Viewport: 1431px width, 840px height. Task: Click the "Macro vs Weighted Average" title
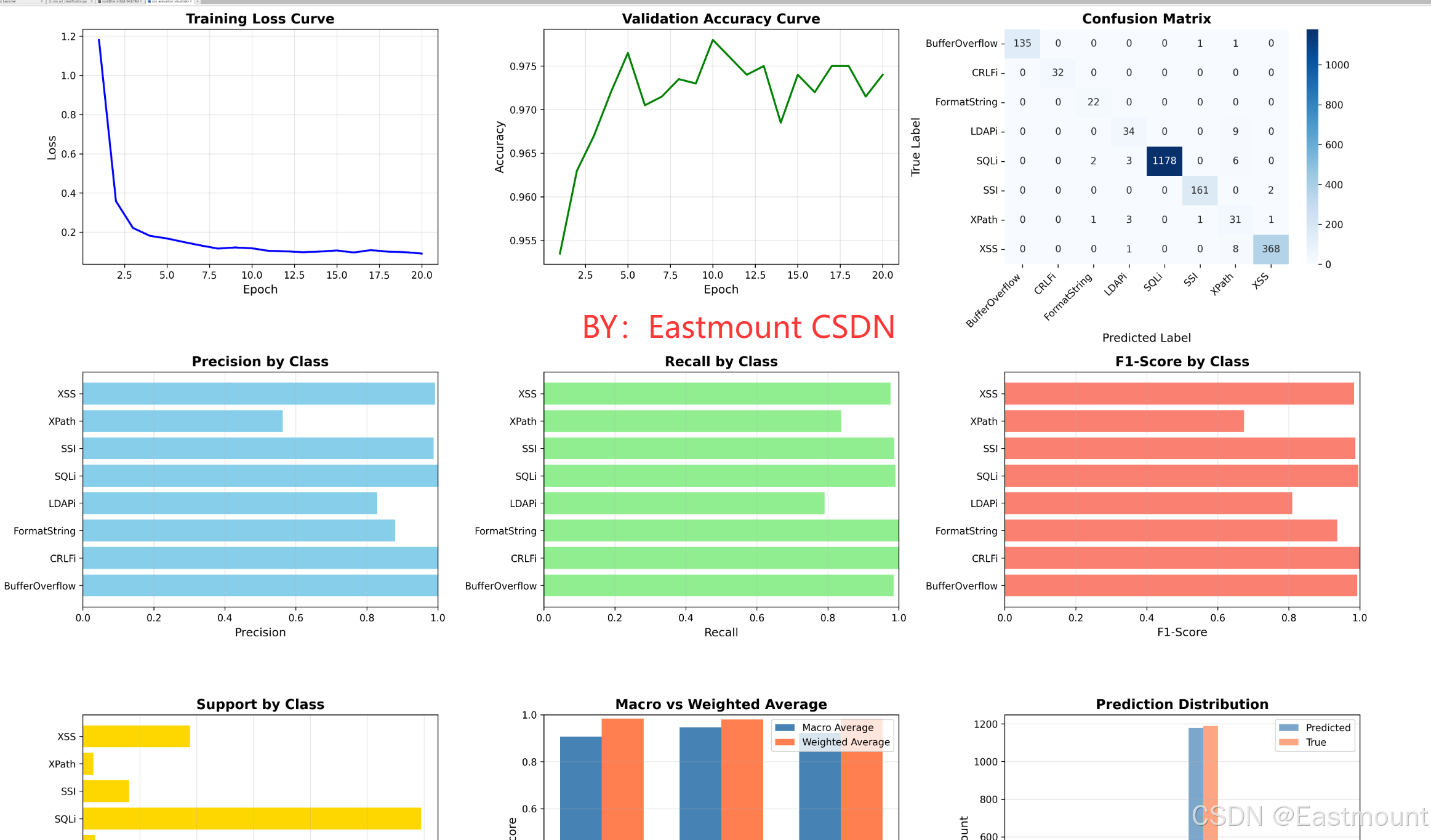pyautogui.click(x=721, y=704)
